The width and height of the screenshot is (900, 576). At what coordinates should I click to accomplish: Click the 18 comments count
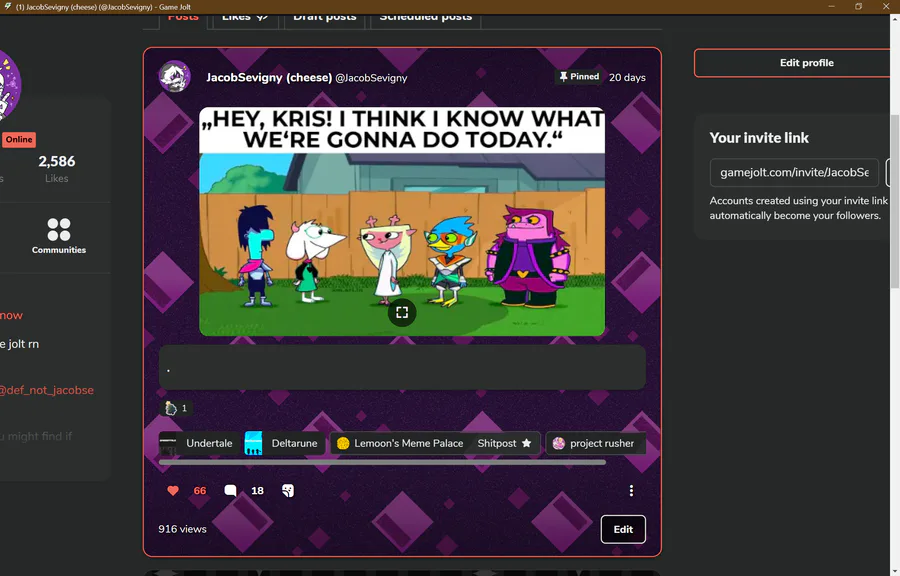click(x=257, y=491)
